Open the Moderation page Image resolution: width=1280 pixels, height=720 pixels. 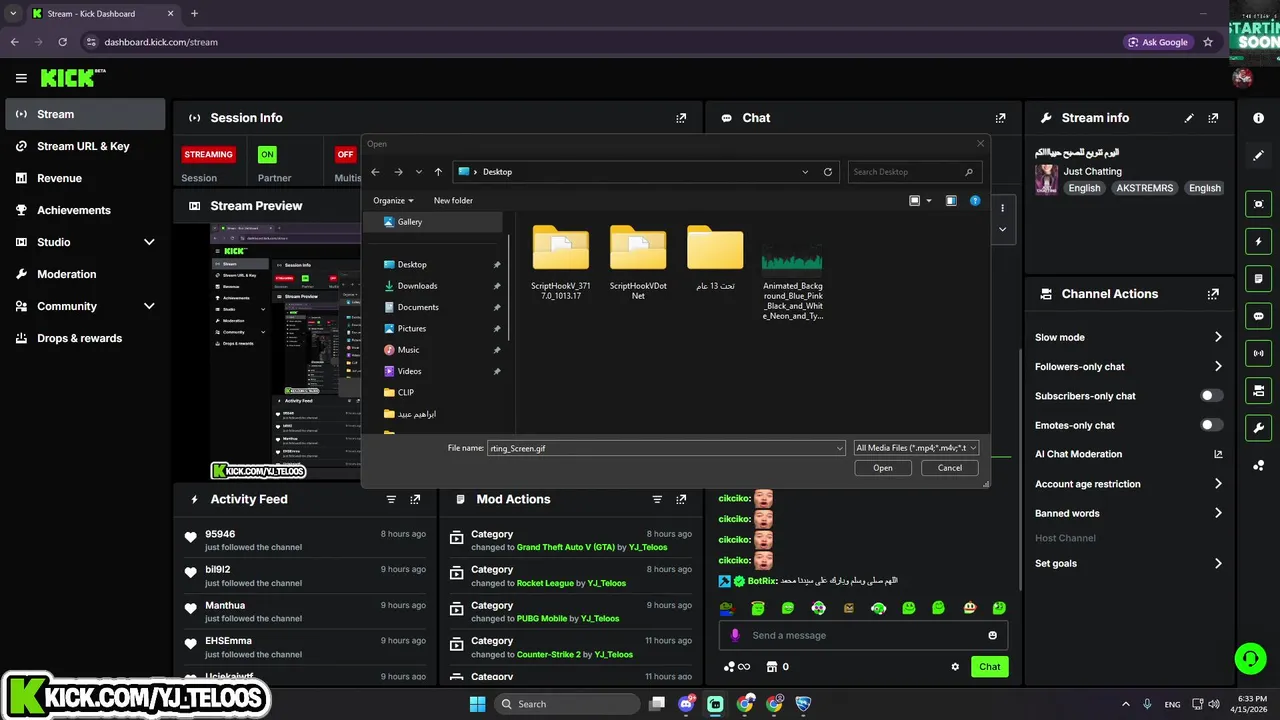[x=85, y=274]
